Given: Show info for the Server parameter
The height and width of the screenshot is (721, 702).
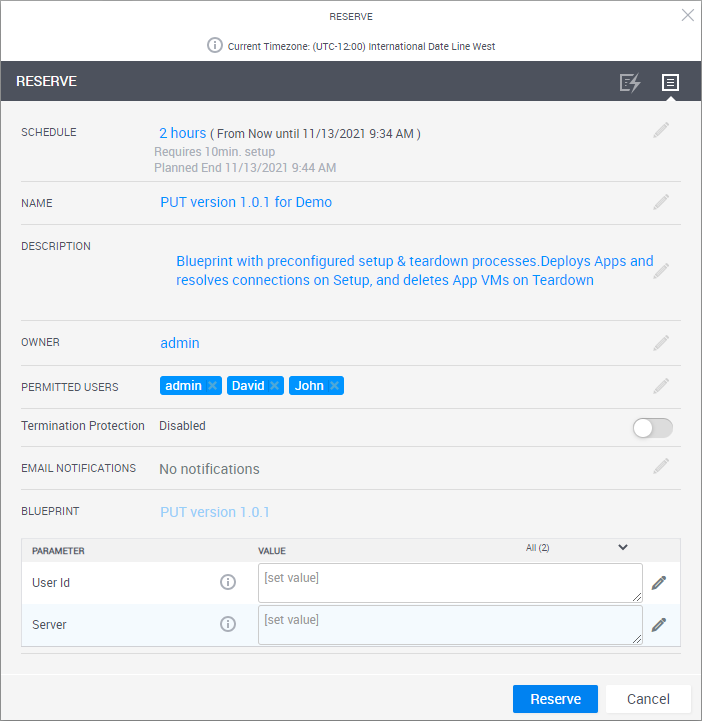Looking at the screenshot, I should [x=228, y=624].
